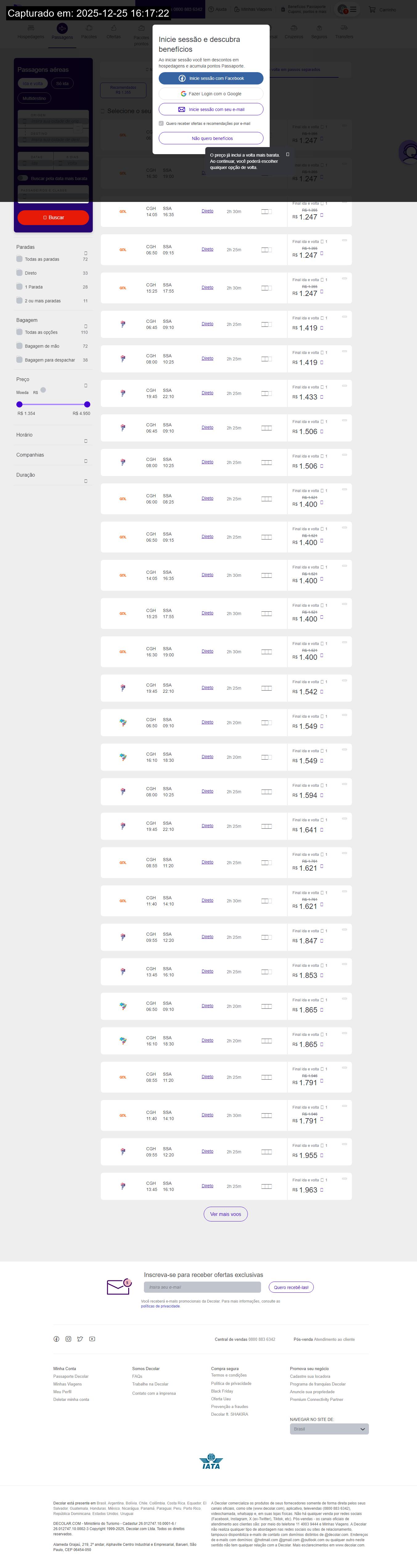Click the Ver mais voos button
Viewport: 417px width, 1568px height.
click(x=225, y=1214)
